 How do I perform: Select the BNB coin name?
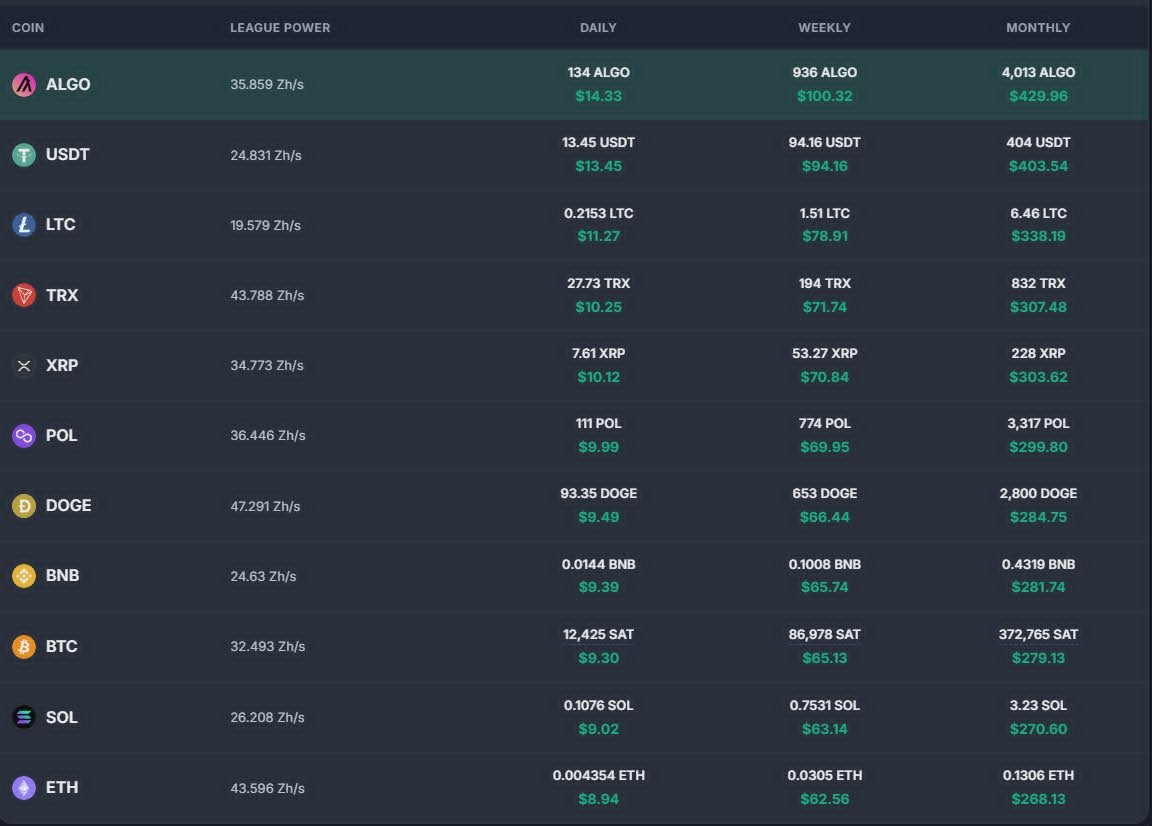(62, 575)
